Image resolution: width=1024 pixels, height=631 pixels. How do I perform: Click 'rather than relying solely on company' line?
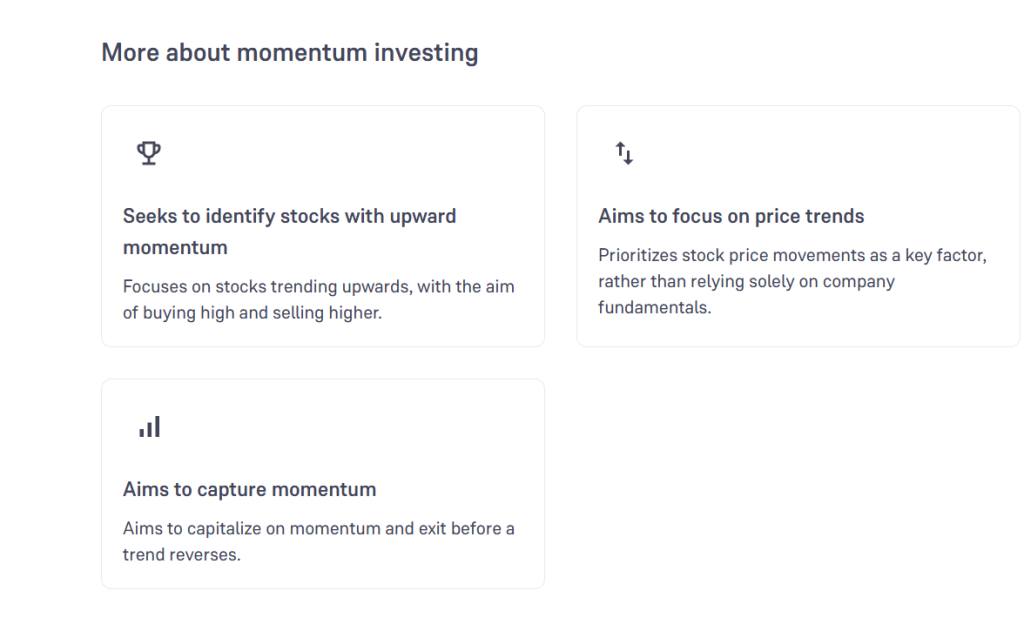pos(746,282)
